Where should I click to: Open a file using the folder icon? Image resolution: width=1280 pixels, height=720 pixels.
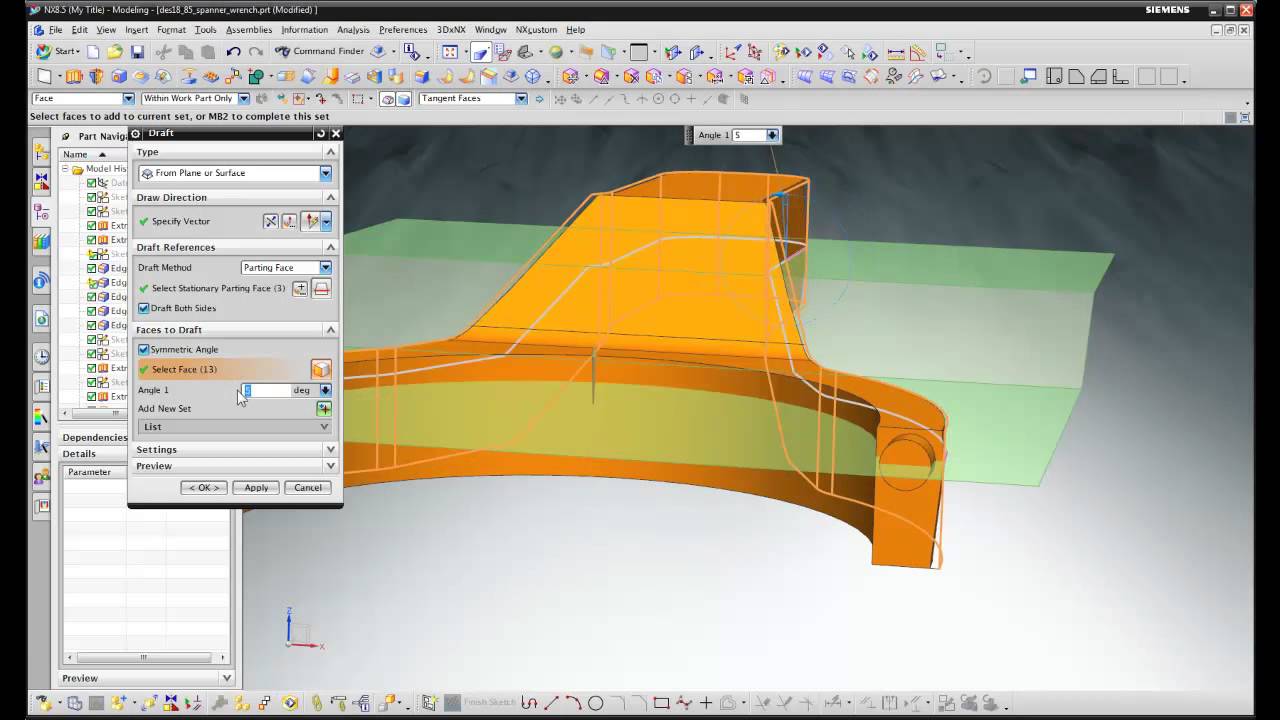tap(115, 52)
